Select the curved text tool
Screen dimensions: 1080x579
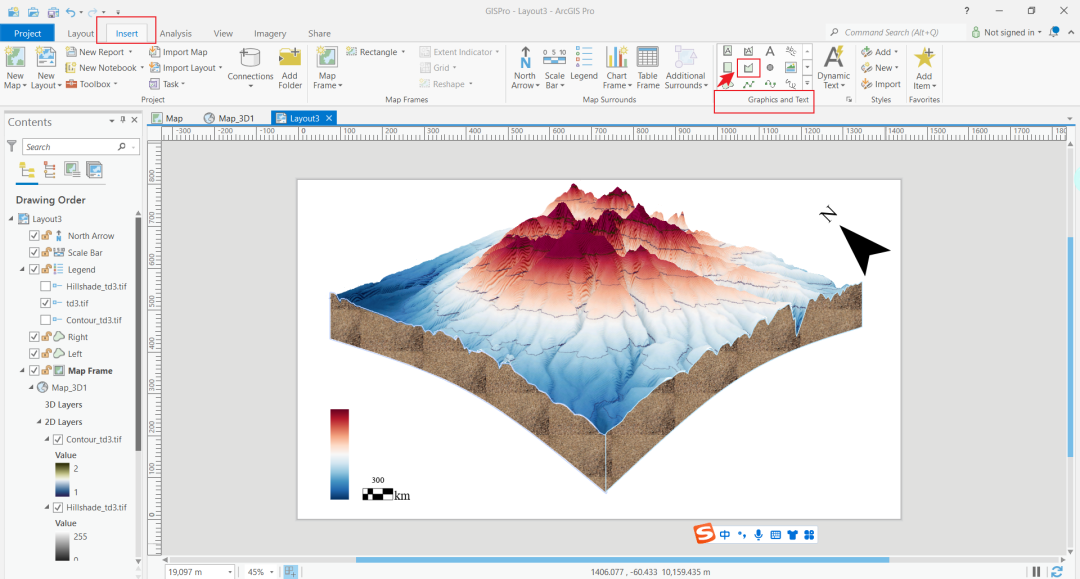coord(791,51)
